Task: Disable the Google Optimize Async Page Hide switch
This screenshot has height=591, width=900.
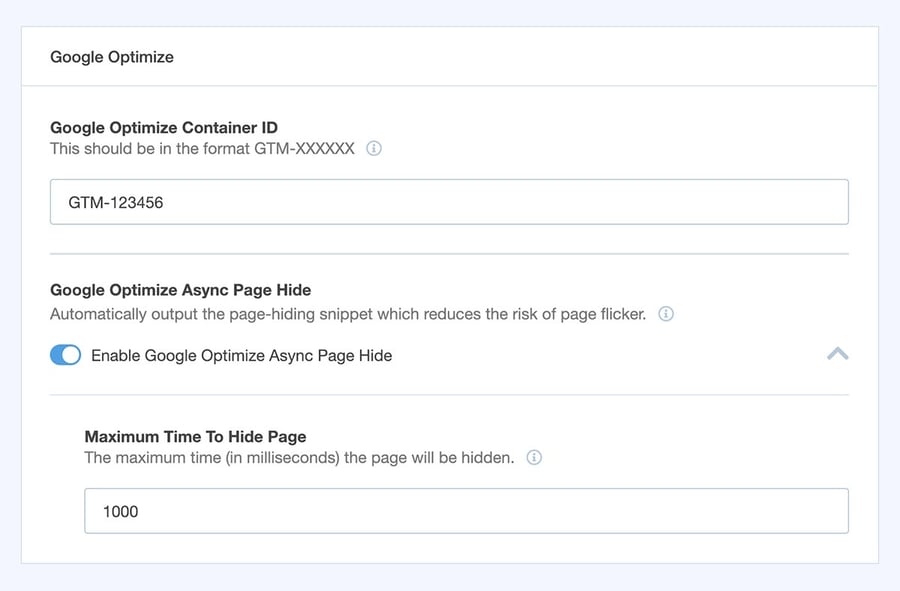Action: [66, 355]
